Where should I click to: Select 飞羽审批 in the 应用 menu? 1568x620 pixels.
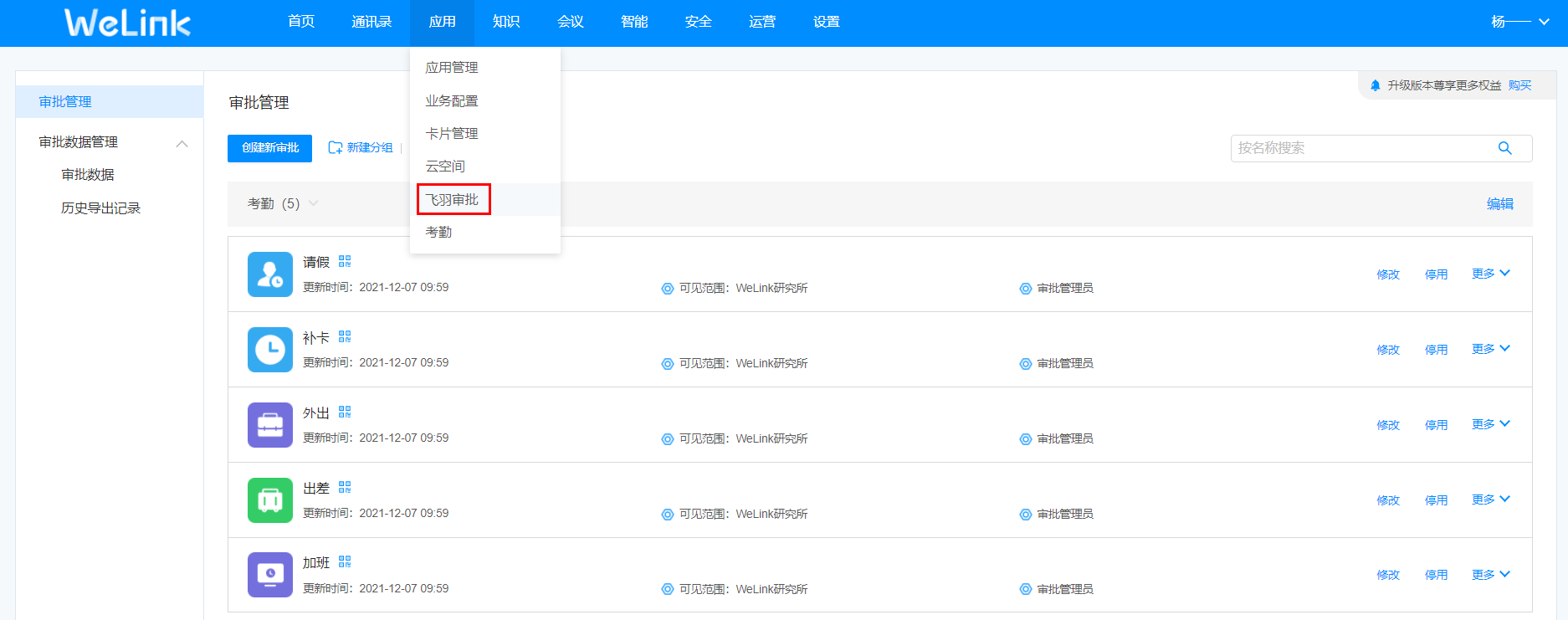click(452, 200)
